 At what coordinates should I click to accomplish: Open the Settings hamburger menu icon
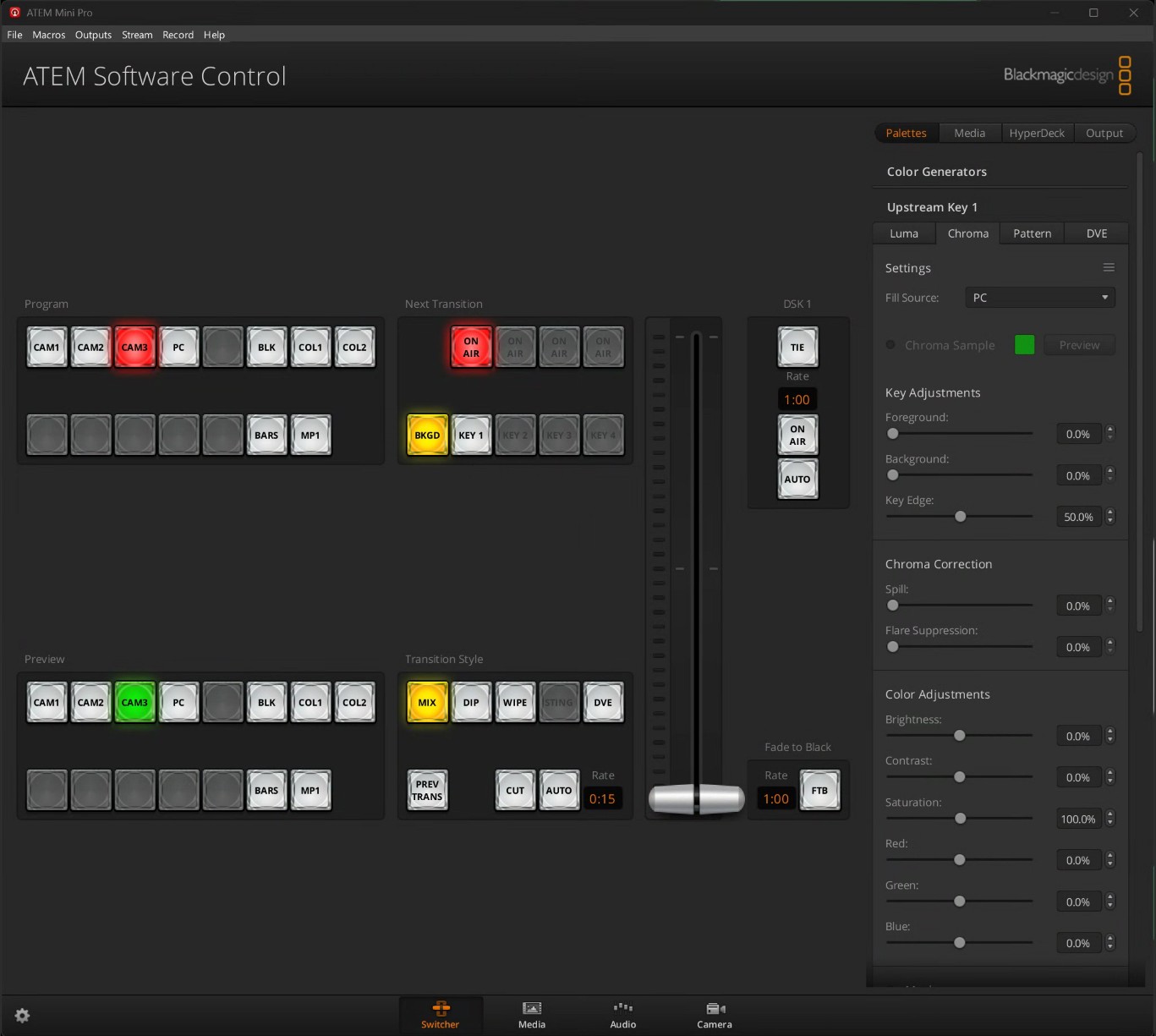[1109, 267]
